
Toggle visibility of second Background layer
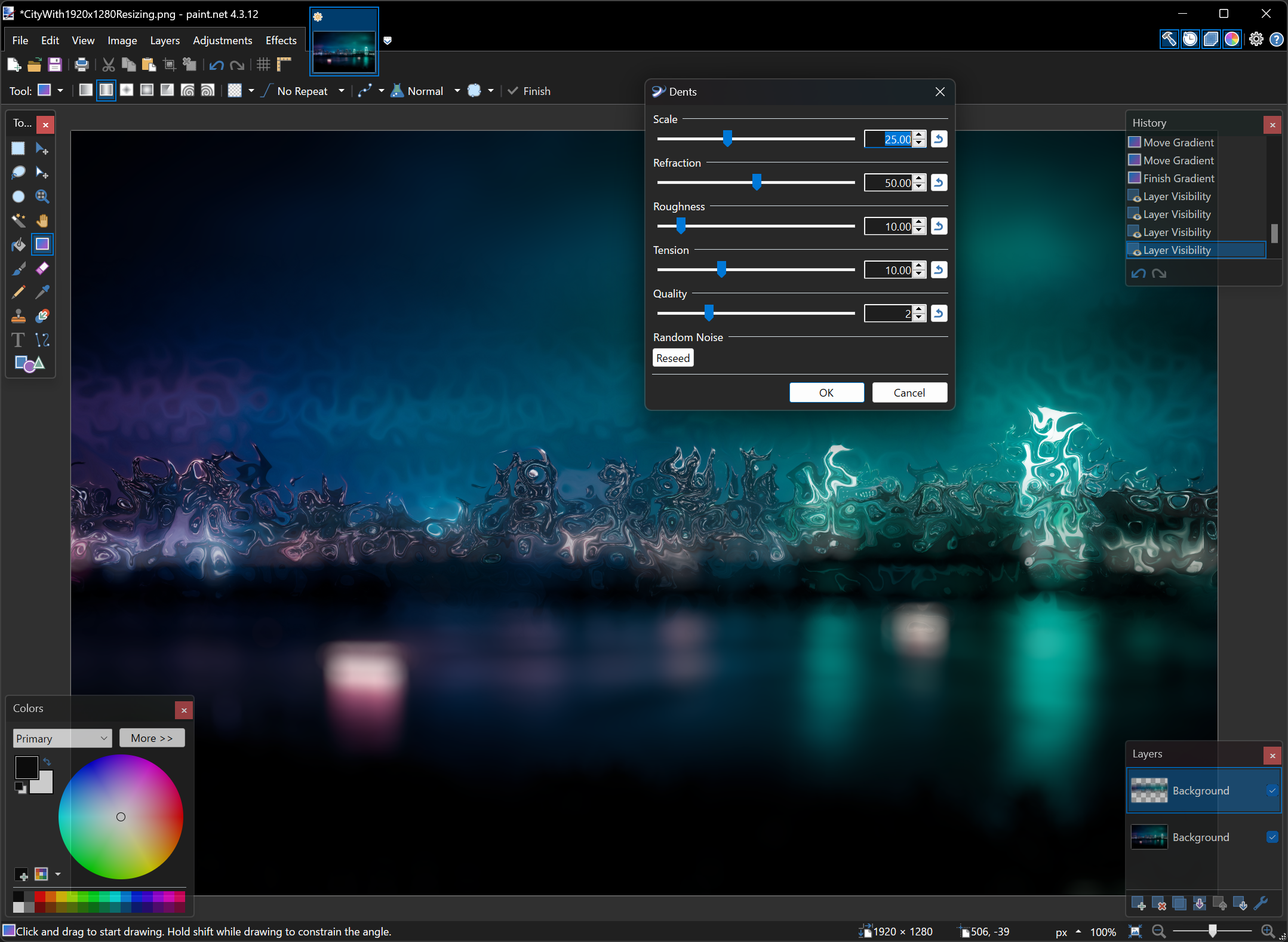[1272, 837]
